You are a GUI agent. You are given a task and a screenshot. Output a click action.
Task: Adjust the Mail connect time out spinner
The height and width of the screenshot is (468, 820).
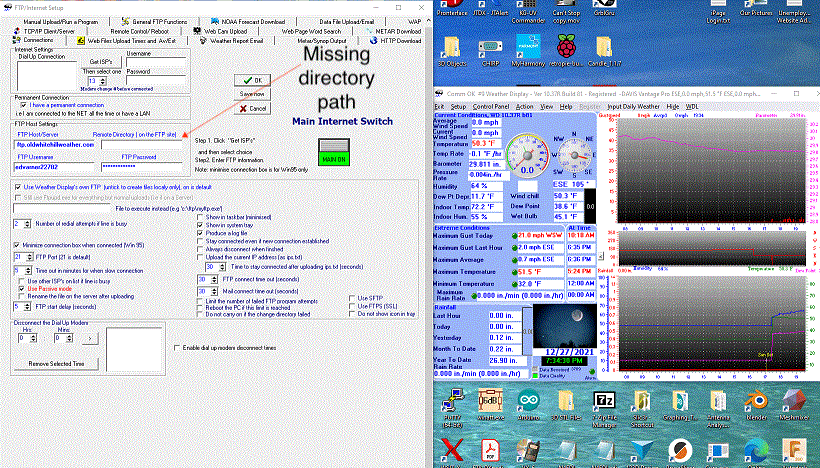pos(214,292)
